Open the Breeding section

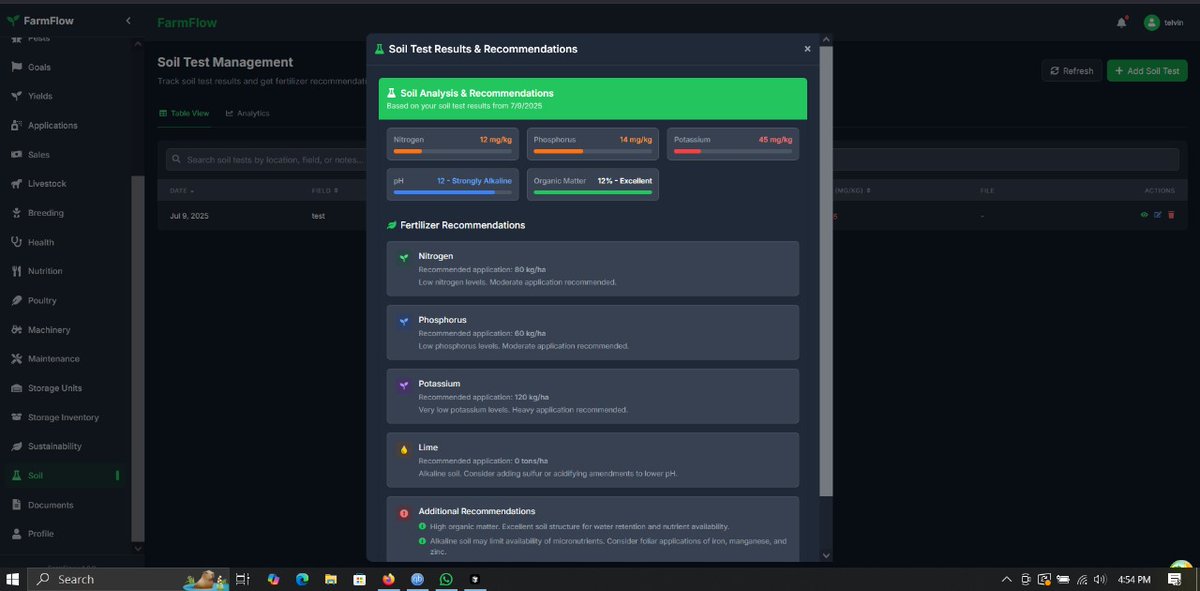pos(45,213)
